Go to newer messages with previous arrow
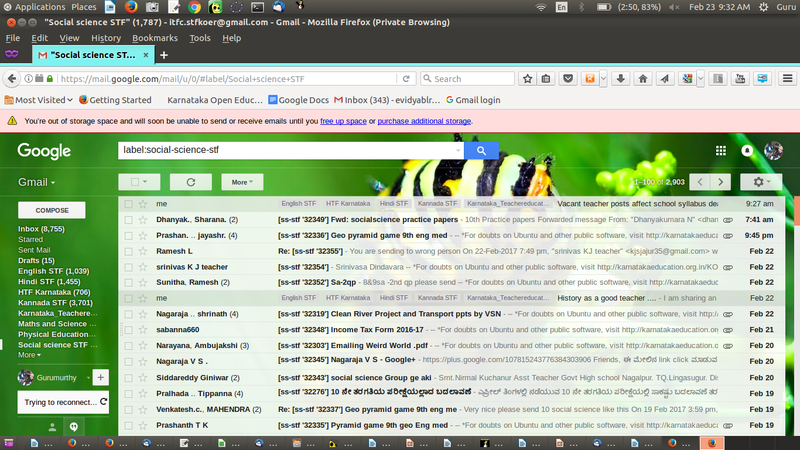Image resolution: width=800 pixels, height=450 pixels. pyautogui.click(x=700, y=182)
